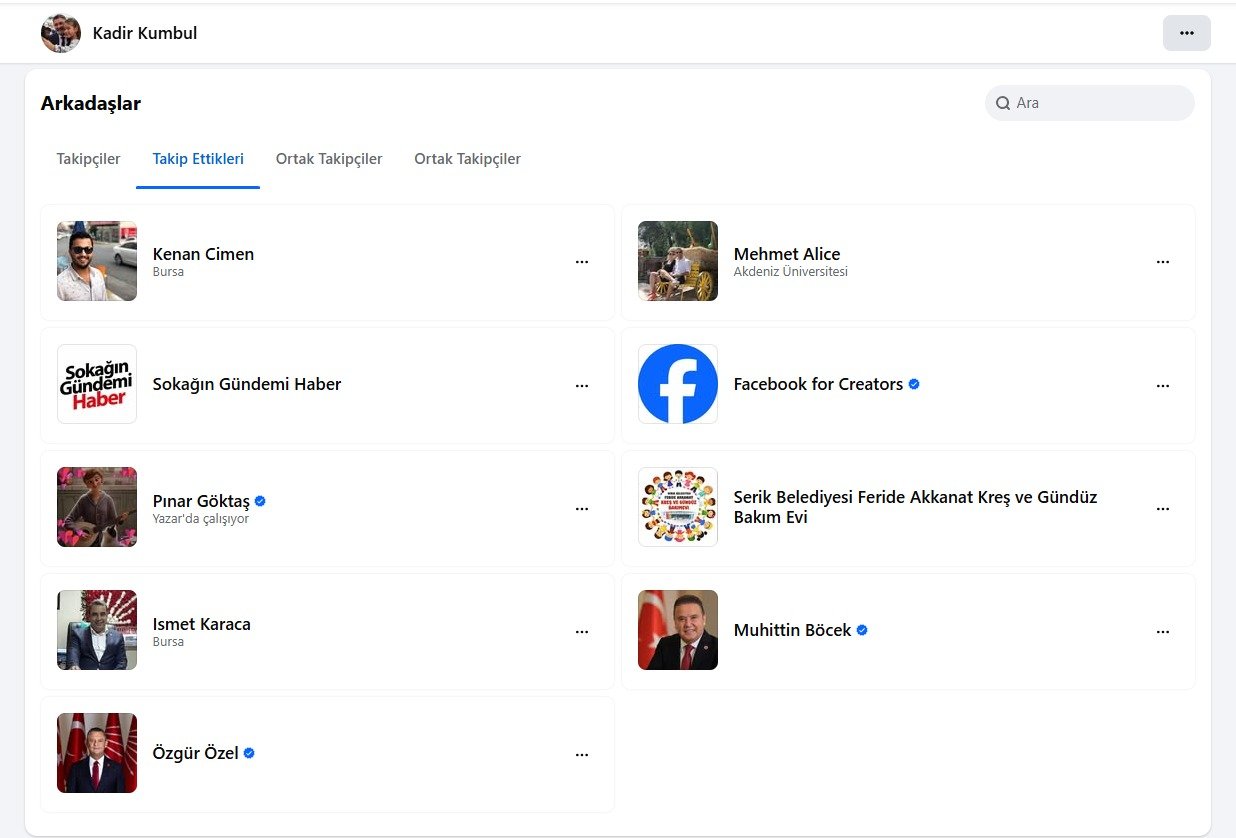Open options for Serik Belediyesi Kreş entry
The width and height of the screenshot is (1236, 838).
pyautogui.click(x=1163, y=508)
